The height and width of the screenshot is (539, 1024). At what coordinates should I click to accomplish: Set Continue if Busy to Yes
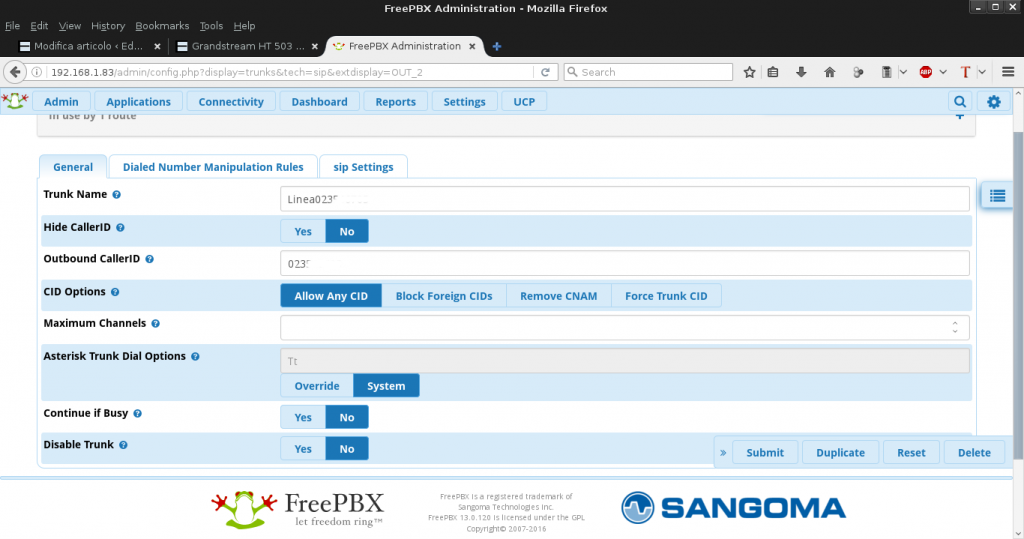pos(303,418)
